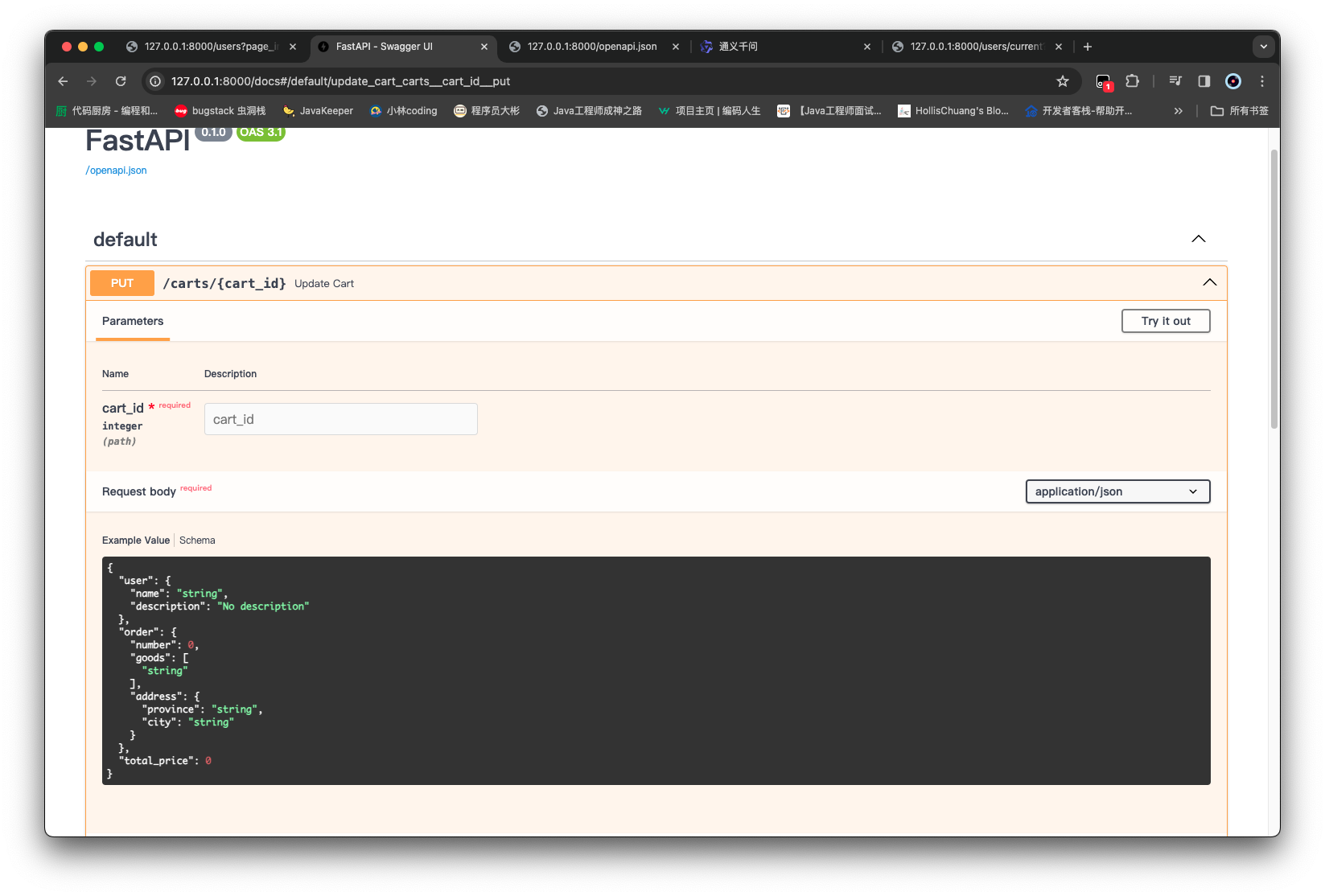Show hidden bookmarks with the double chevron
The width and height of the screenshot is (1325, 896).
point(1179,111)
